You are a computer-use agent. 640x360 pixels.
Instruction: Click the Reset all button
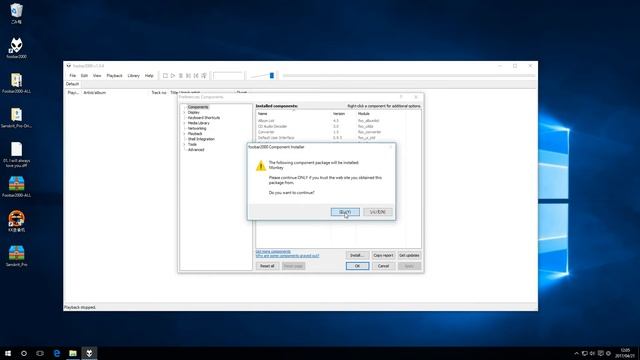tap(267, 266)
